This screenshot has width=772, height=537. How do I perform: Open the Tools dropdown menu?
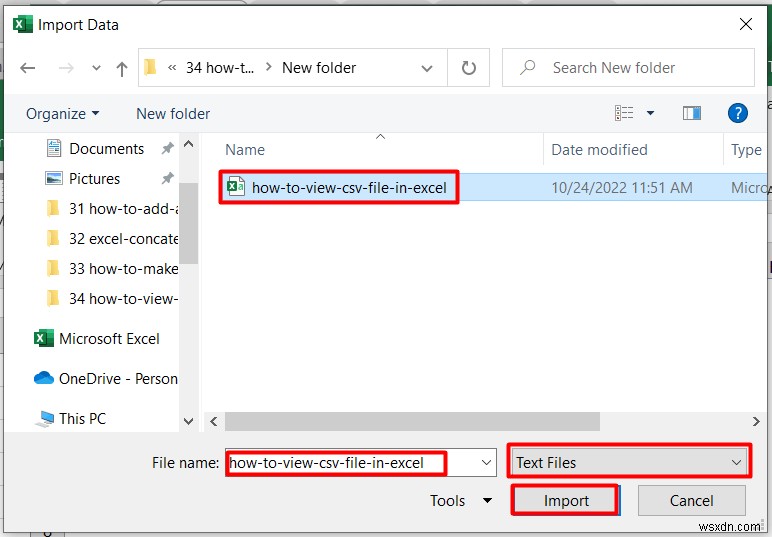461,501
